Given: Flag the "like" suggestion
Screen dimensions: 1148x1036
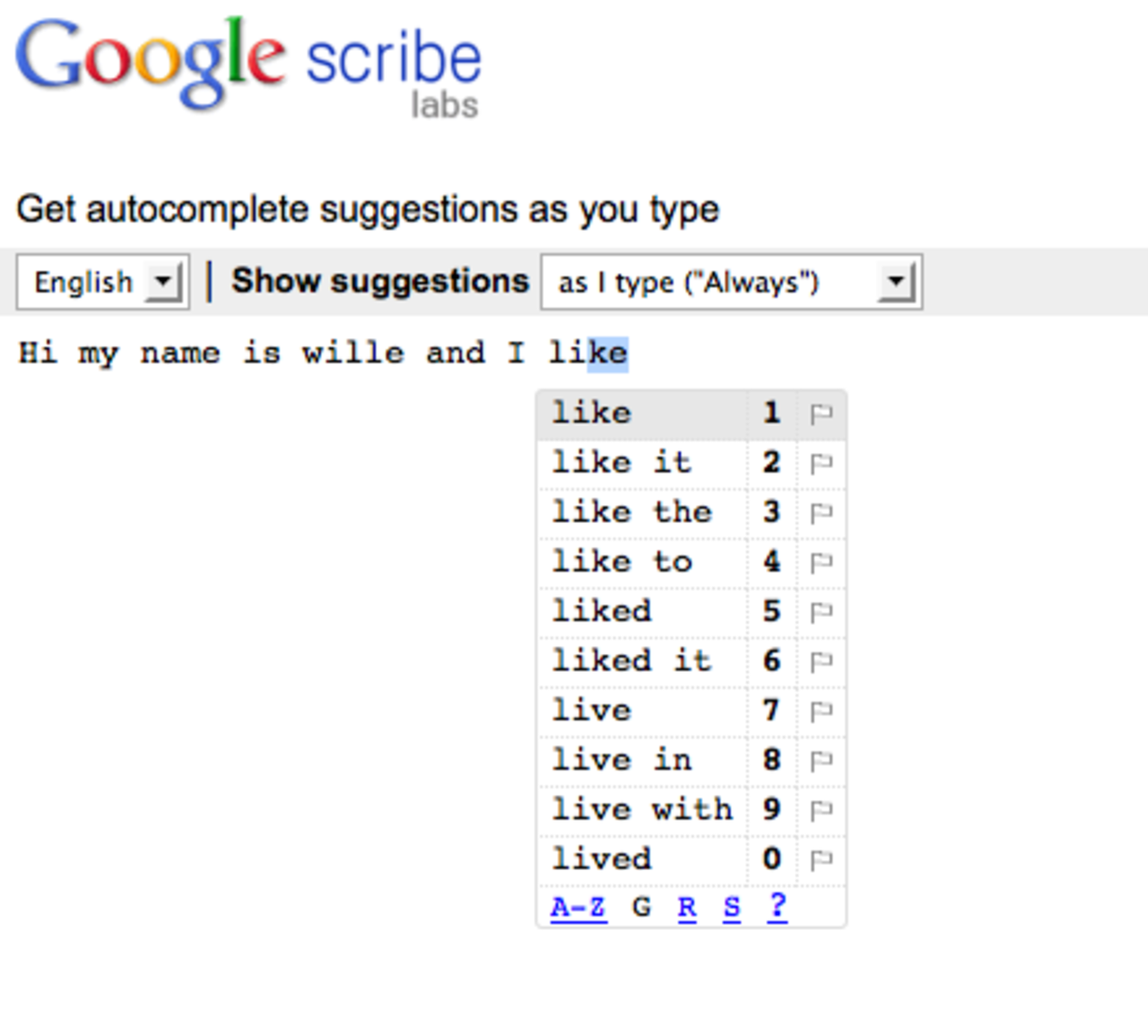Looking at the screenshot, I should 821,413.
